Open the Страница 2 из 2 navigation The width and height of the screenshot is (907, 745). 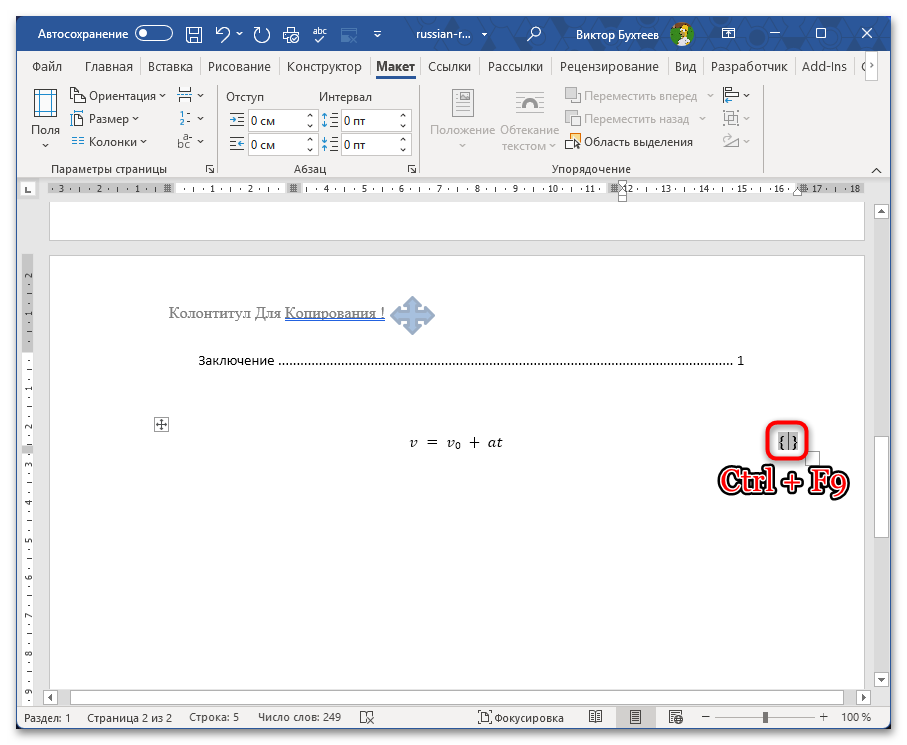pyautogui.click(x=130, y=718)
